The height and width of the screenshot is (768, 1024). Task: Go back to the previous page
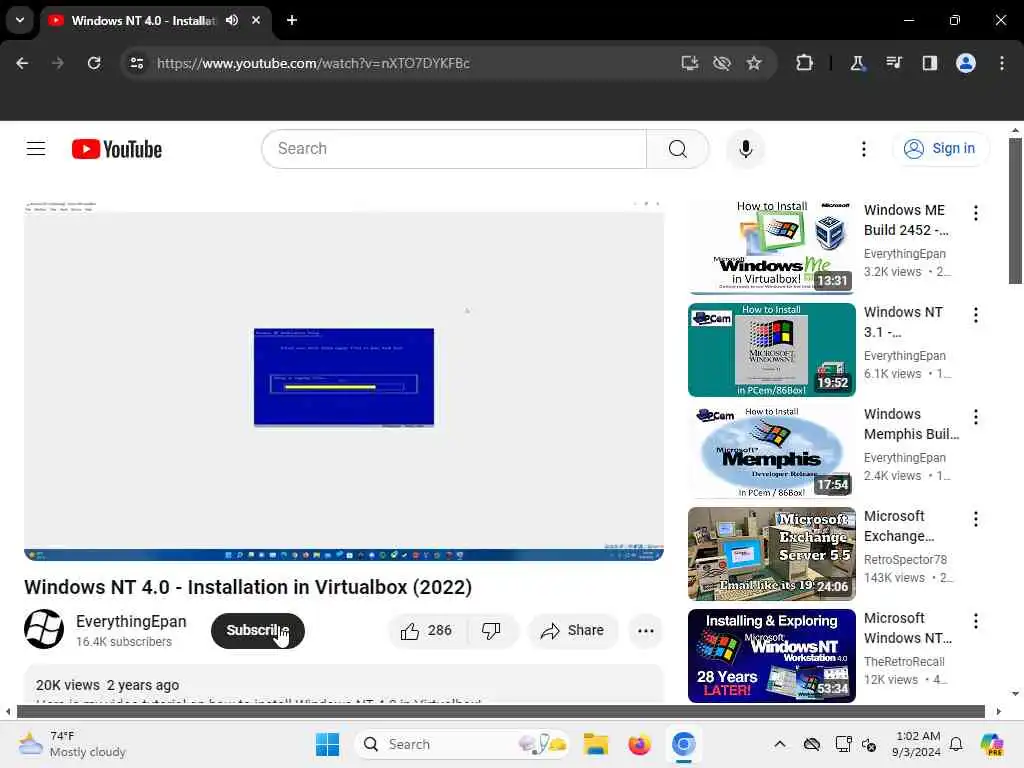(22, 63)
